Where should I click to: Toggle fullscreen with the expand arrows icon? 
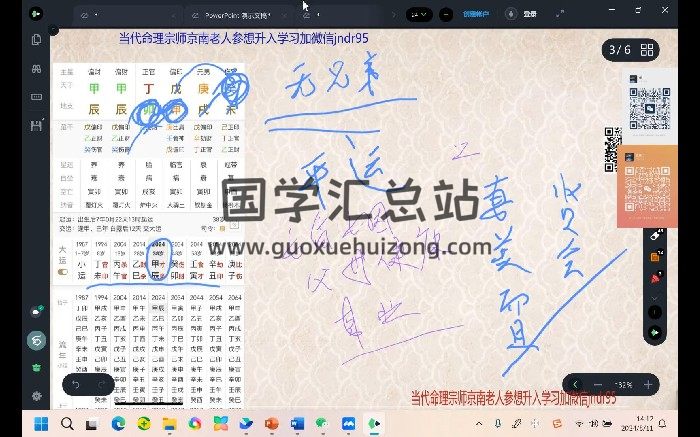click(x=559, y=14)
